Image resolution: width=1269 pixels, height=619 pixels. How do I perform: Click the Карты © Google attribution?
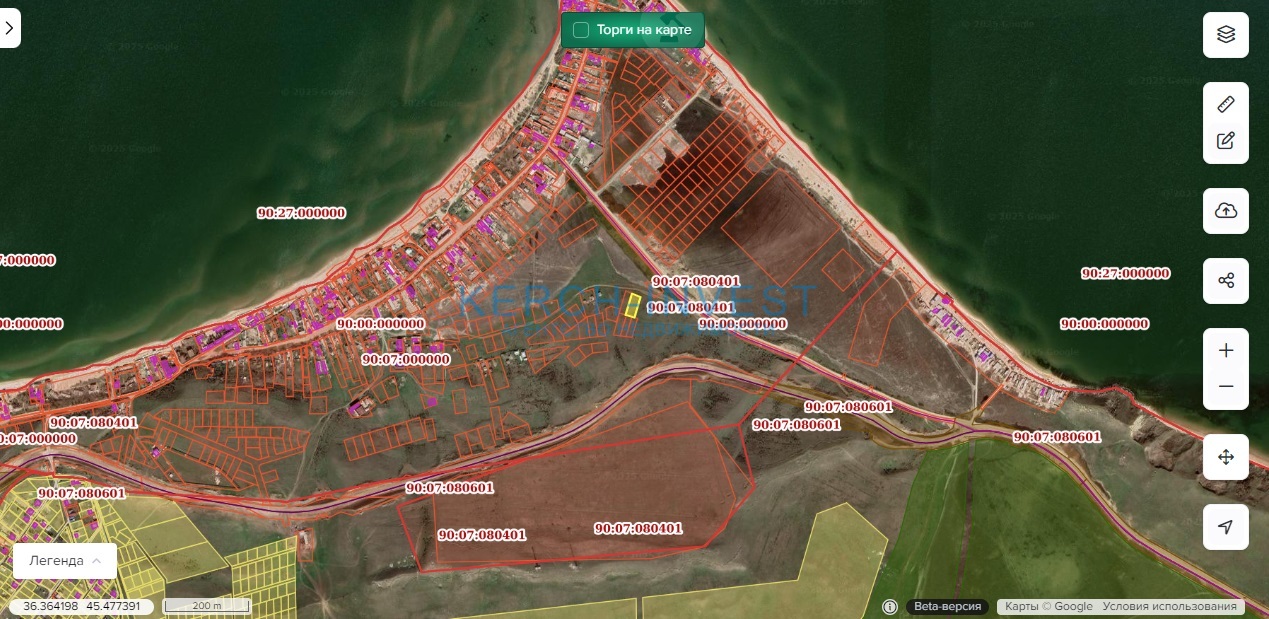(x=1048, y=607)
